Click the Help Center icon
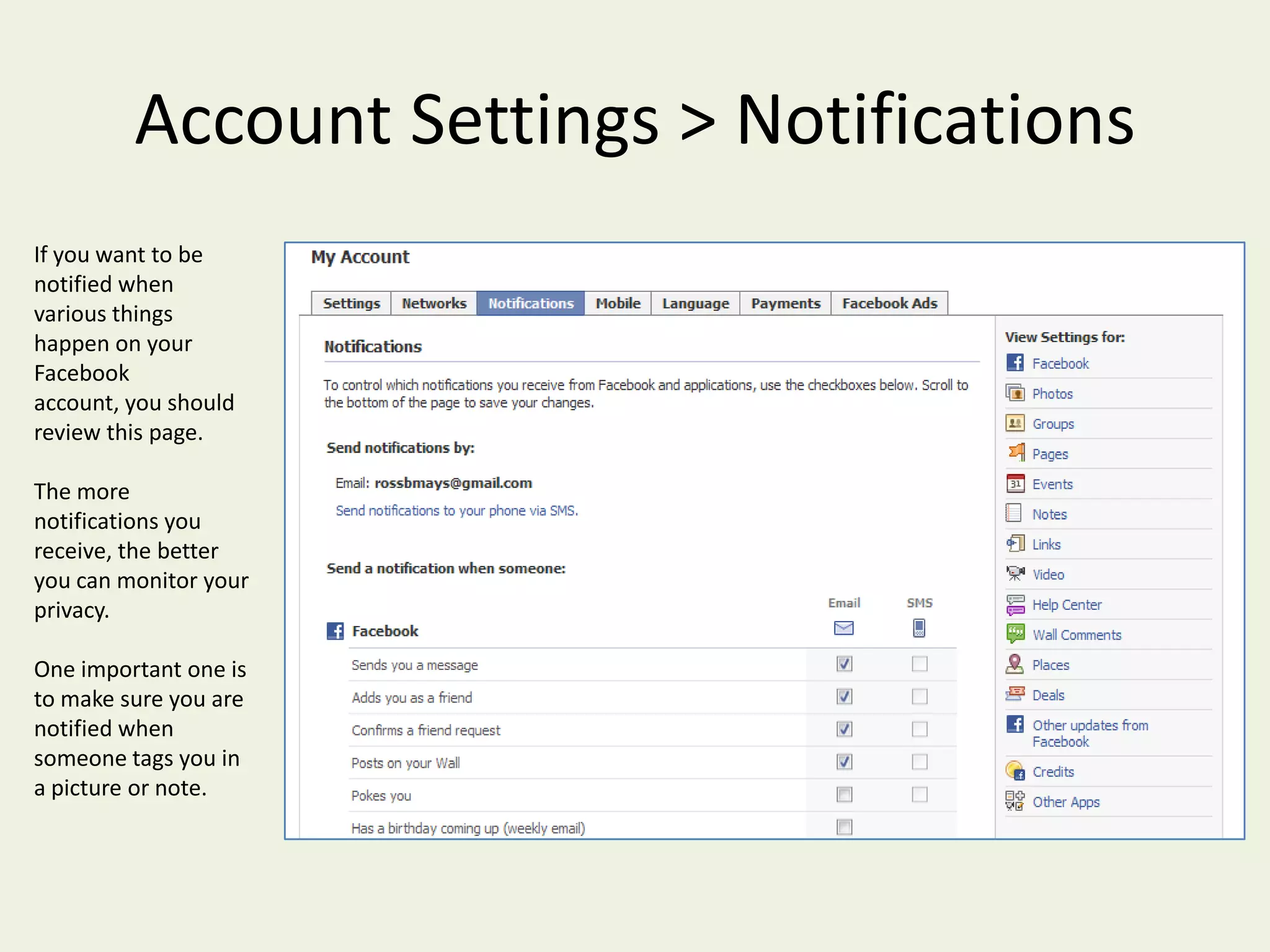1270x952 pixels. click(1015, 604)
